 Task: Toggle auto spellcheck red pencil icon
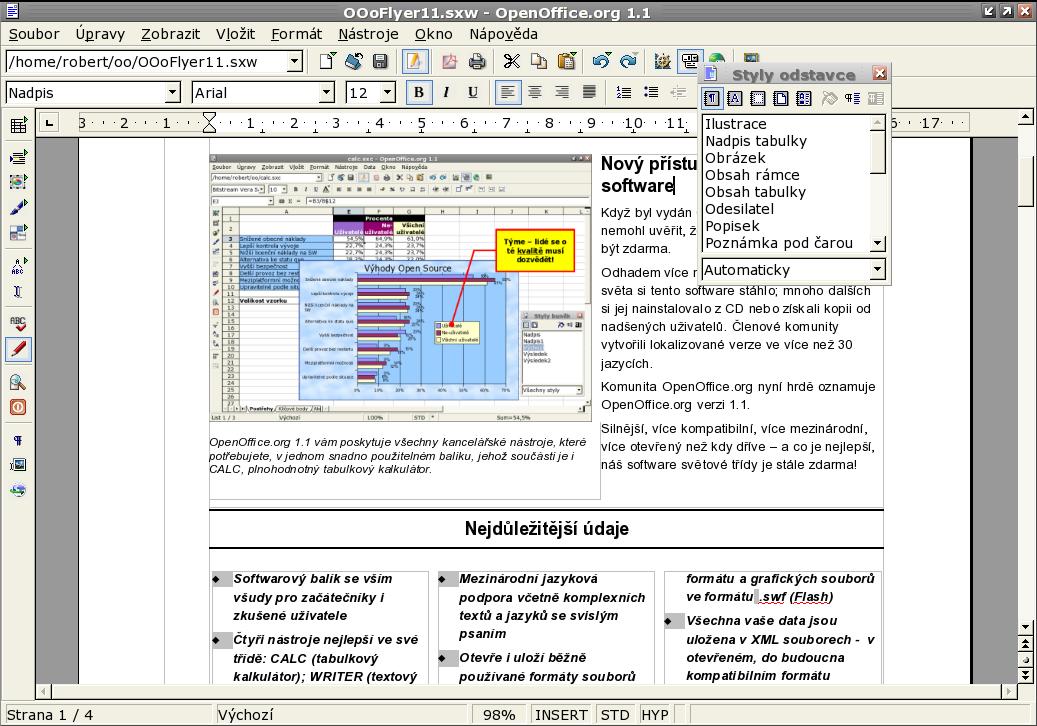point(18,349)
